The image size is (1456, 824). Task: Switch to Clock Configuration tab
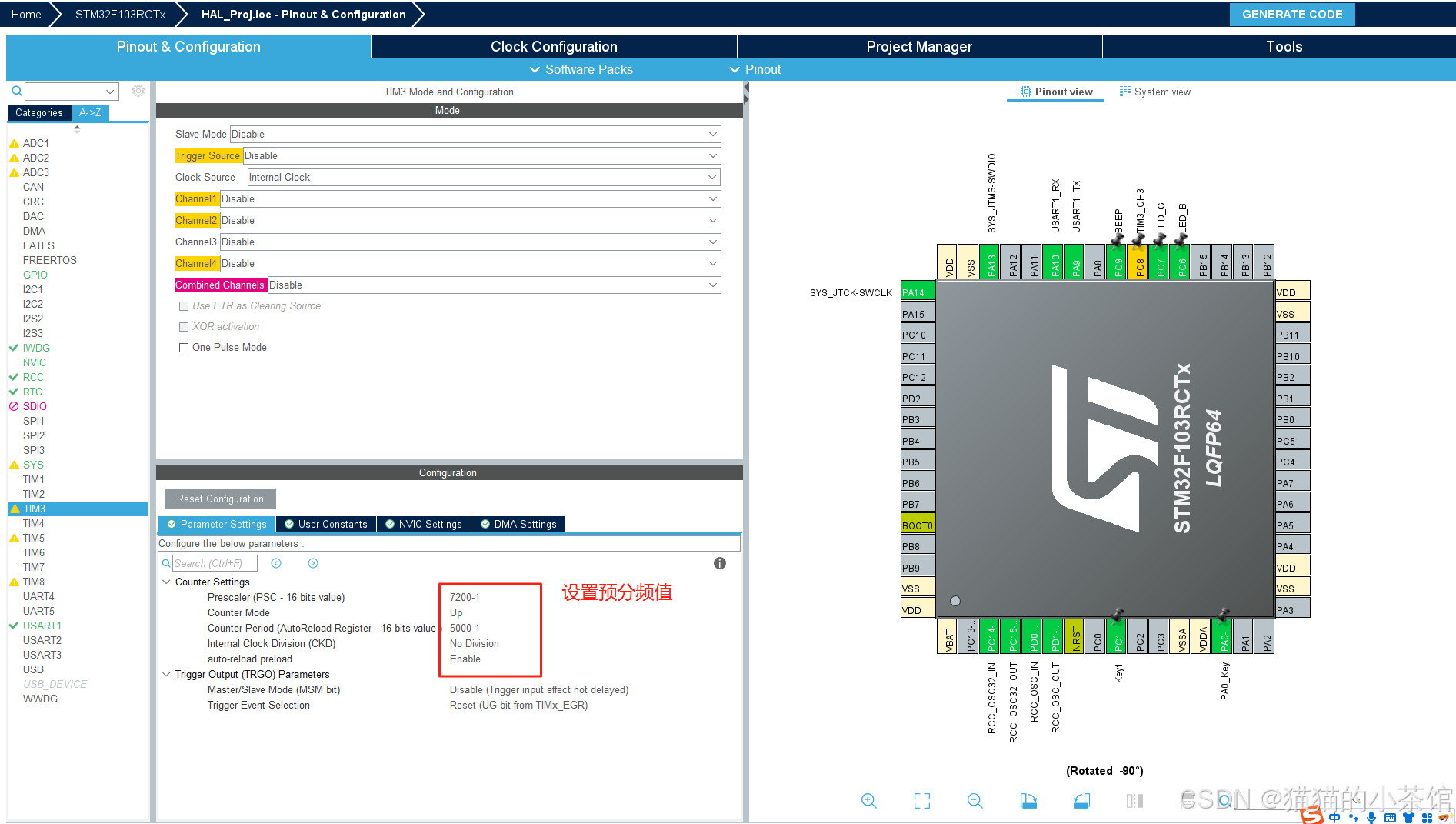(554, 46)
